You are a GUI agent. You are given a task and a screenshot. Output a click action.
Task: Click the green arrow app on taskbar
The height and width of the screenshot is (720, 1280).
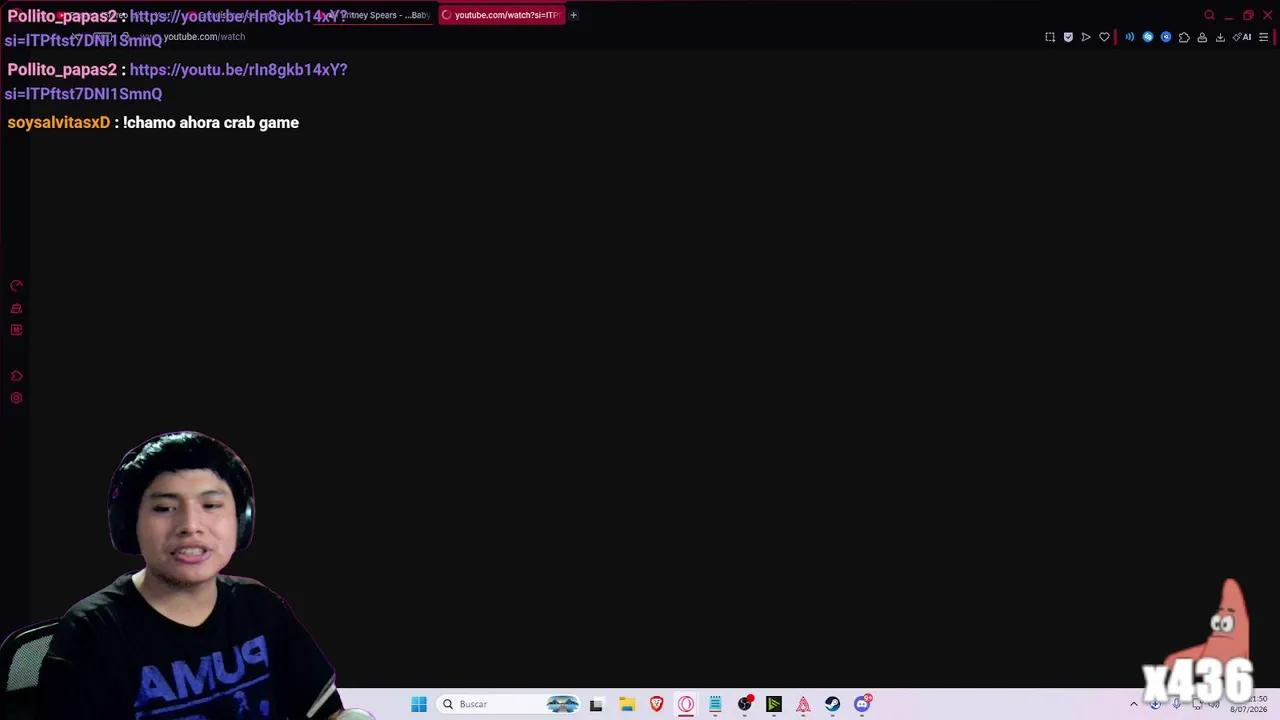click(774, 704)
